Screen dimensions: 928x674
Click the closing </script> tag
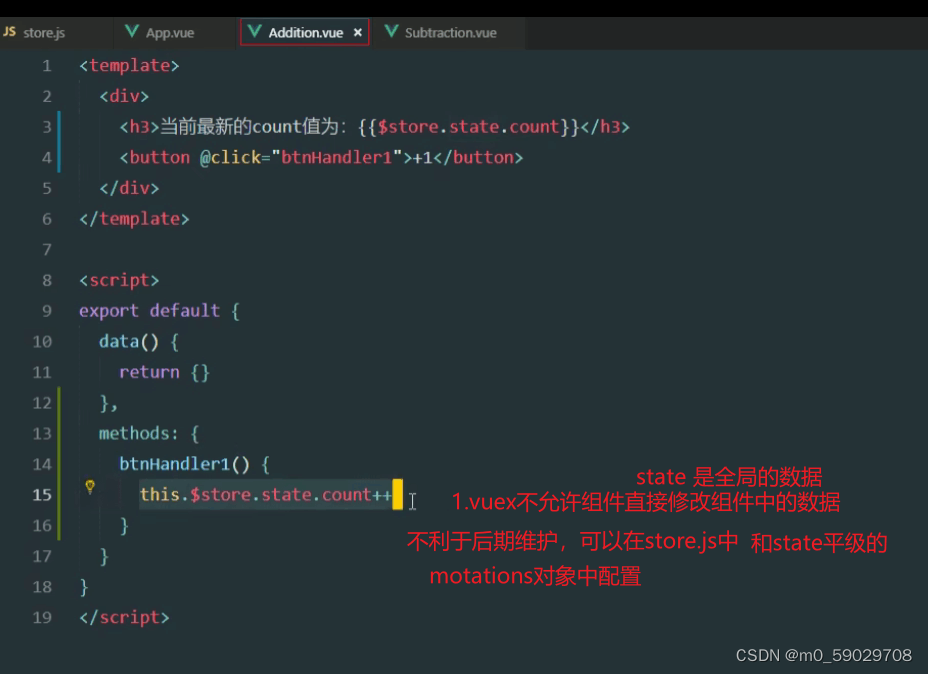124,617
